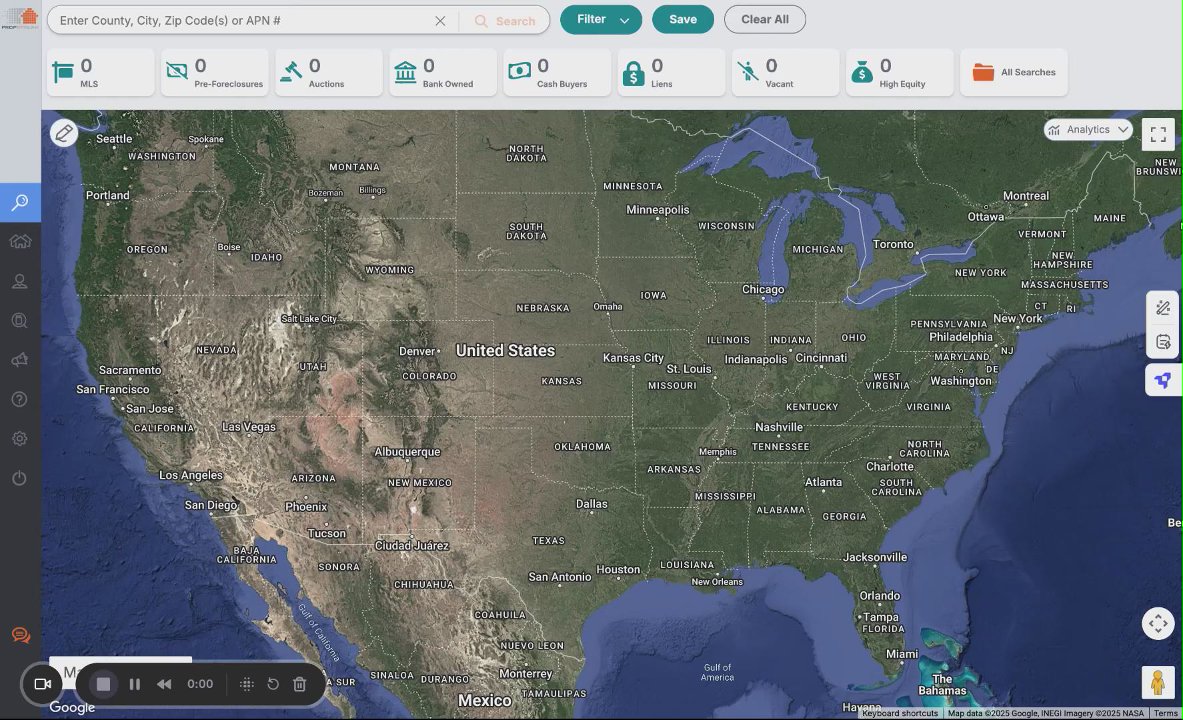Click the Los Angeles label on map

(191, 475)
